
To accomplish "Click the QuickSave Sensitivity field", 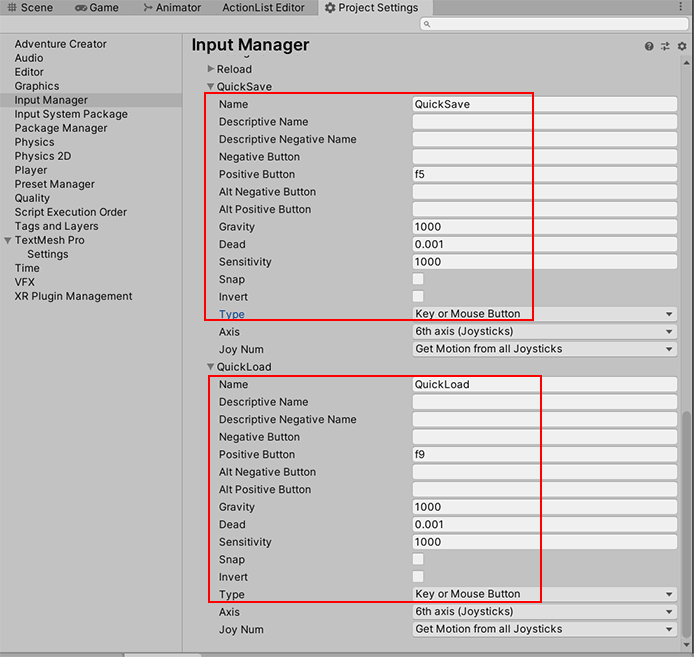I will [544, 262].
